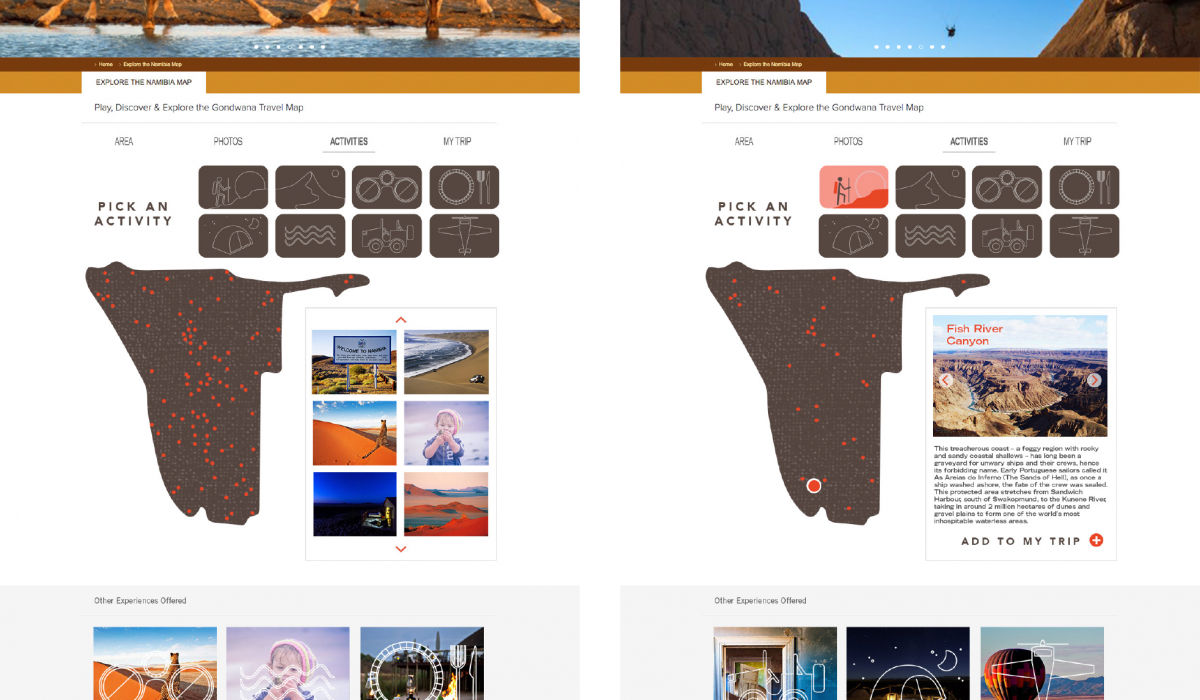The height and width of the screenshot is (700, 1200).
Task: Expand photo grid downward with the red chevron
Action: 401,549
